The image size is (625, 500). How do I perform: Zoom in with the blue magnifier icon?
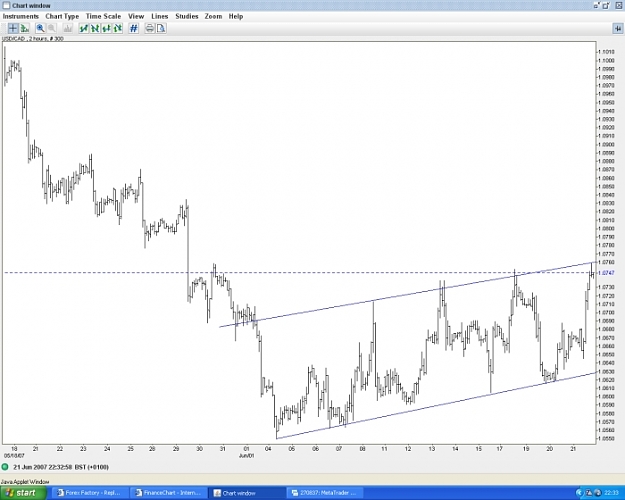[x=40, y=28]
